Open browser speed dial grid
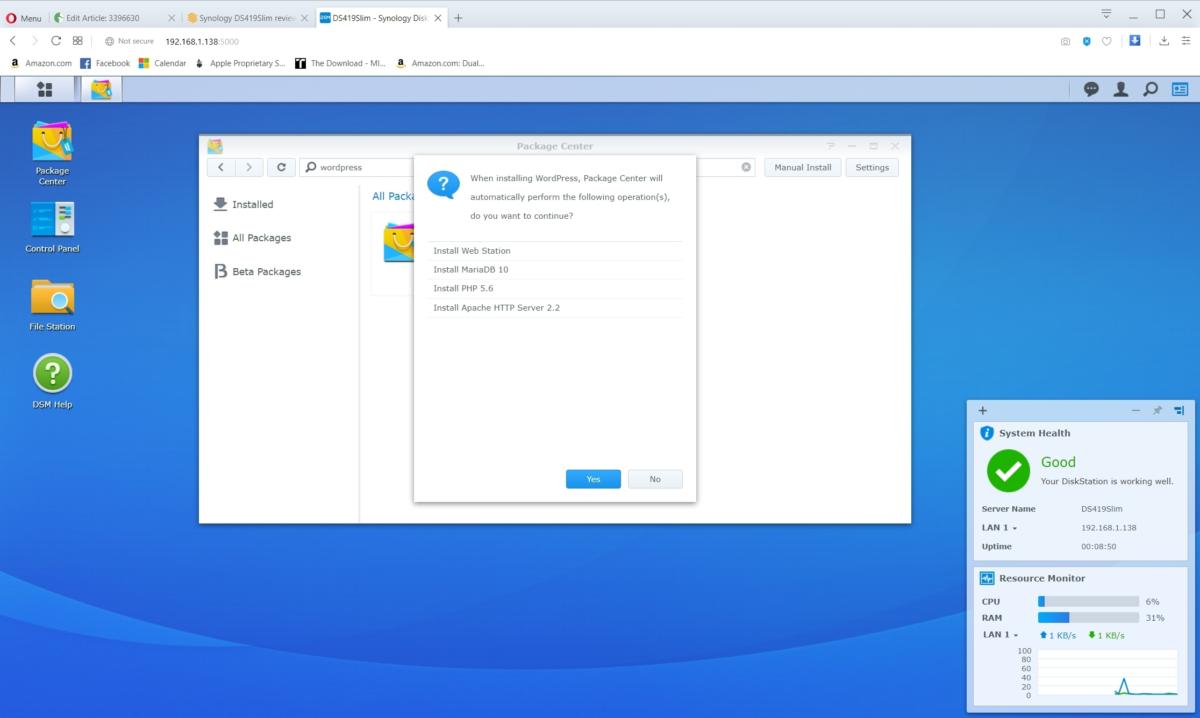1200x718 pixels. point(78,41)
